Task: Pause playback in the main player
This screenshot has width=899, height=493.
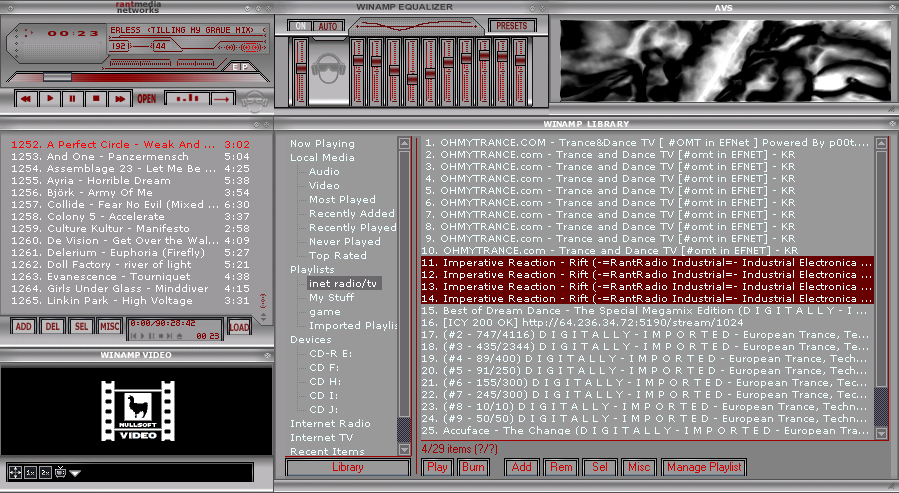Action: (73, 99)
